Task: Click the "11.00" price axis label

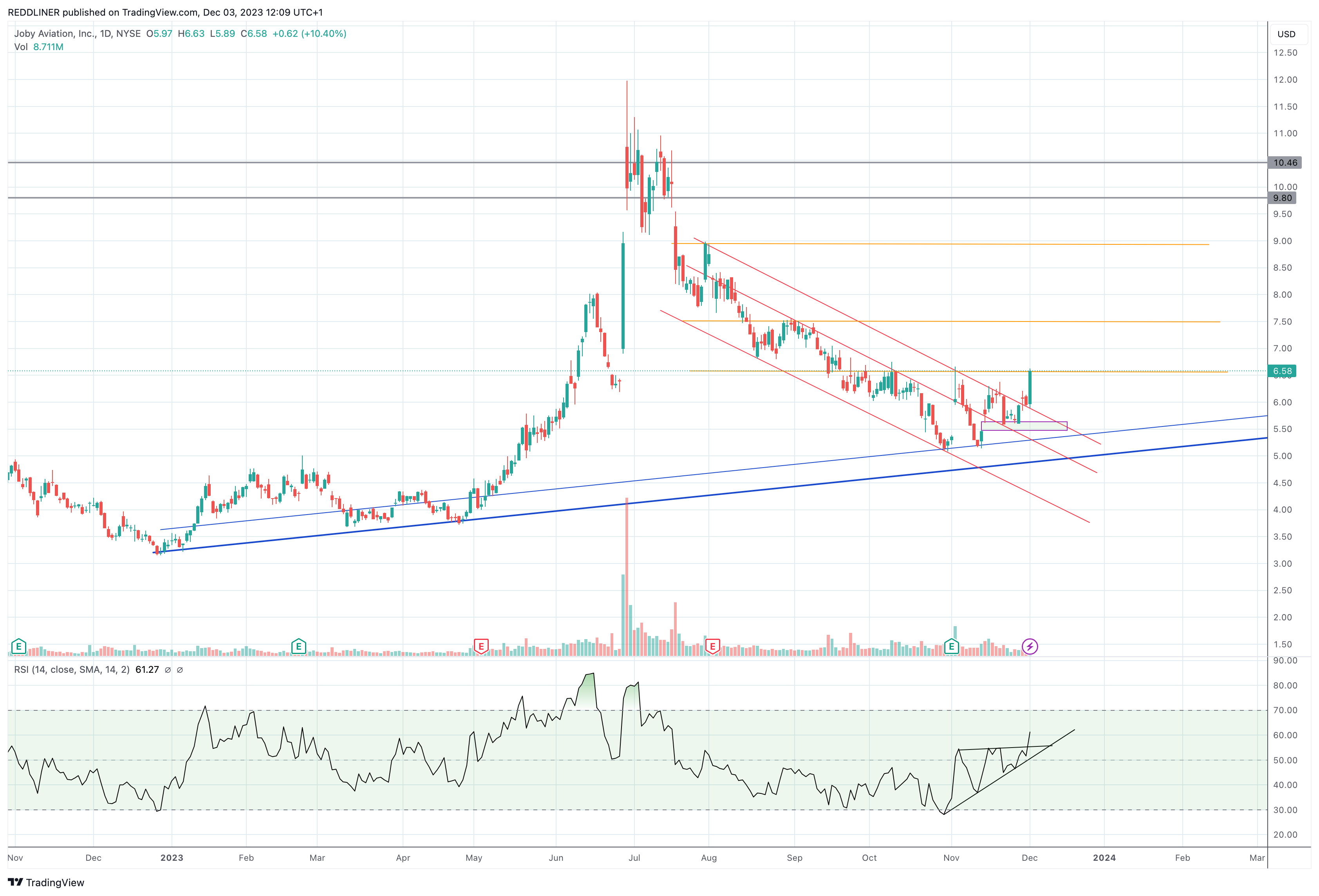Action: [1285, 134]
